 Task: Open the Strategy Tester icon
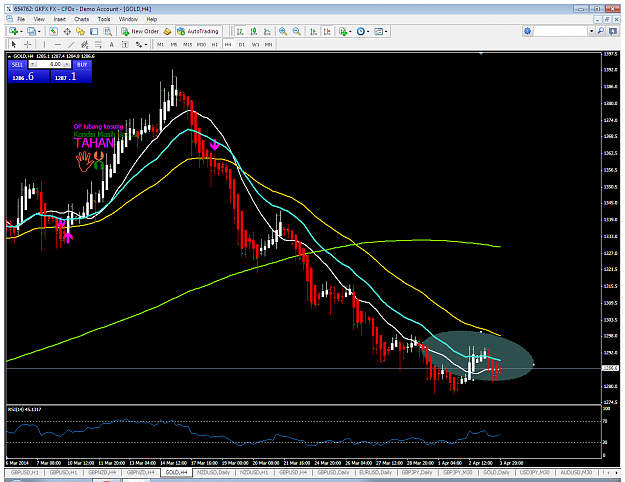coord(108,31)
